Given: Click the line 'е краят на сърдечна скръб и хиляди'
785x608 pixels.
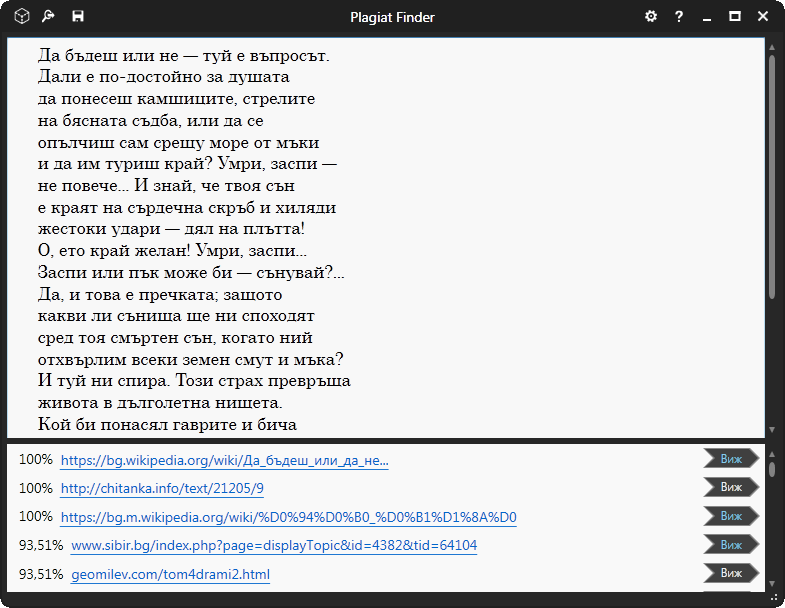Looking at the screenshot, I should 187,207.
